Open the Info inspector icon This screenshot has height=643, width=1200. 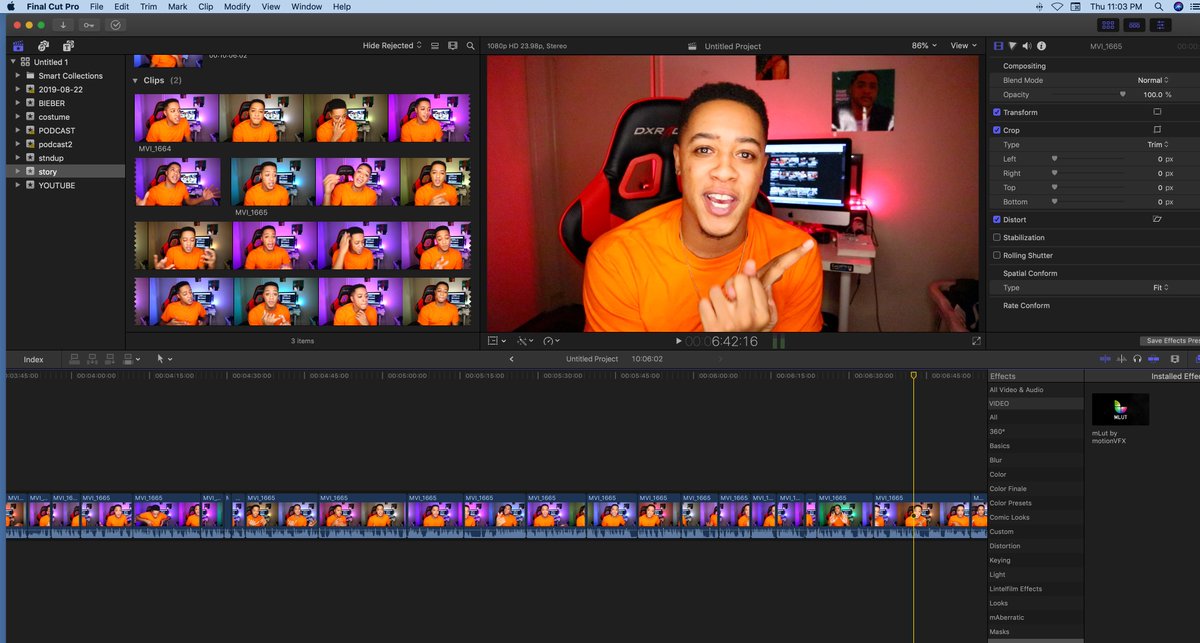coord(1043,45)
